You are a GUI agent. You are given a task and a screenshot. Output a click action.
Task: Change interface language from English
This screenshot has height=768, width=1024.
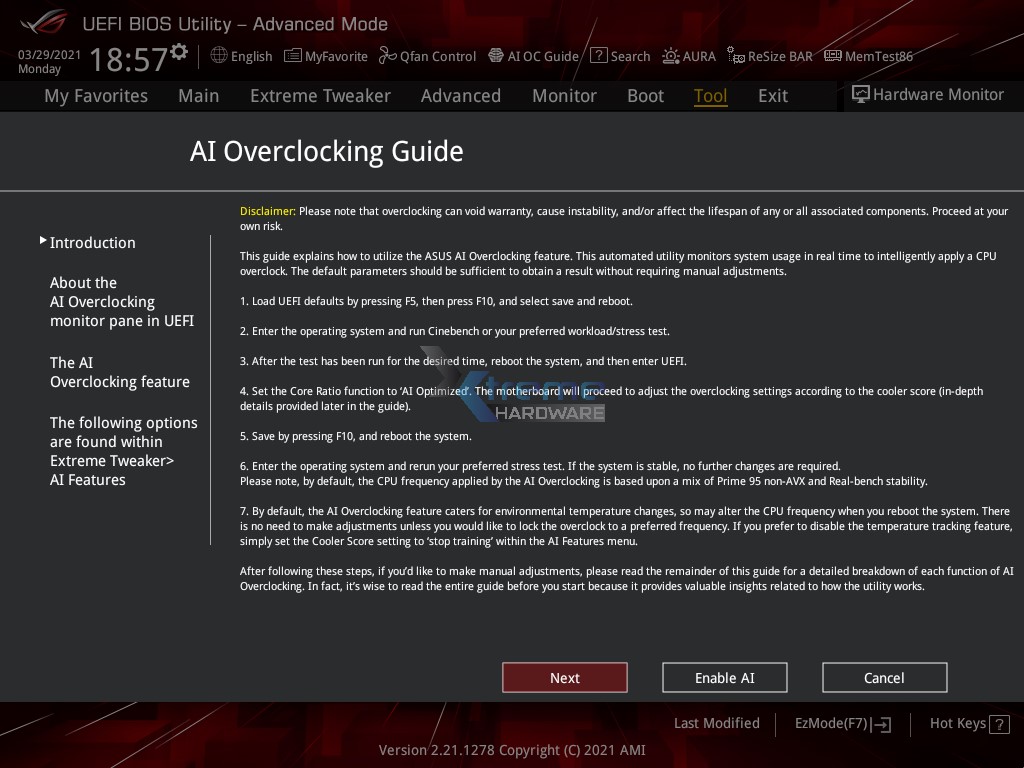(x=241, y=56)
